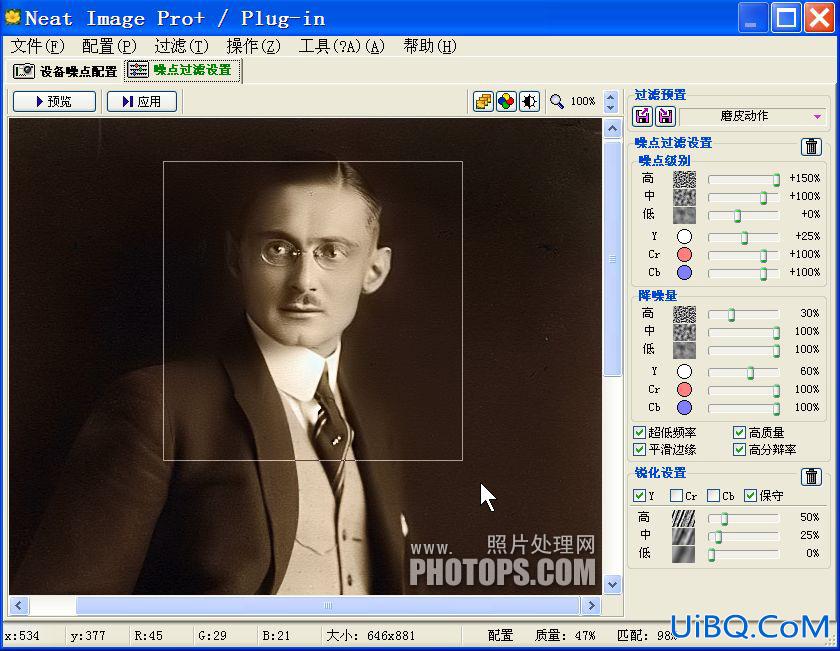Click the vertical scrollbar up arrow
This screenshot has width=840, height=651.
(613, 128)
